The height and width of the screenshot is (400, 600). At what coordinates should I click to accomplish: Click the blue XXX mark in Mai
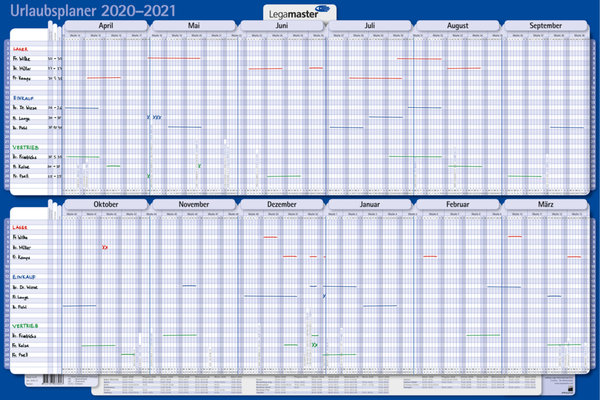[155, 117]
